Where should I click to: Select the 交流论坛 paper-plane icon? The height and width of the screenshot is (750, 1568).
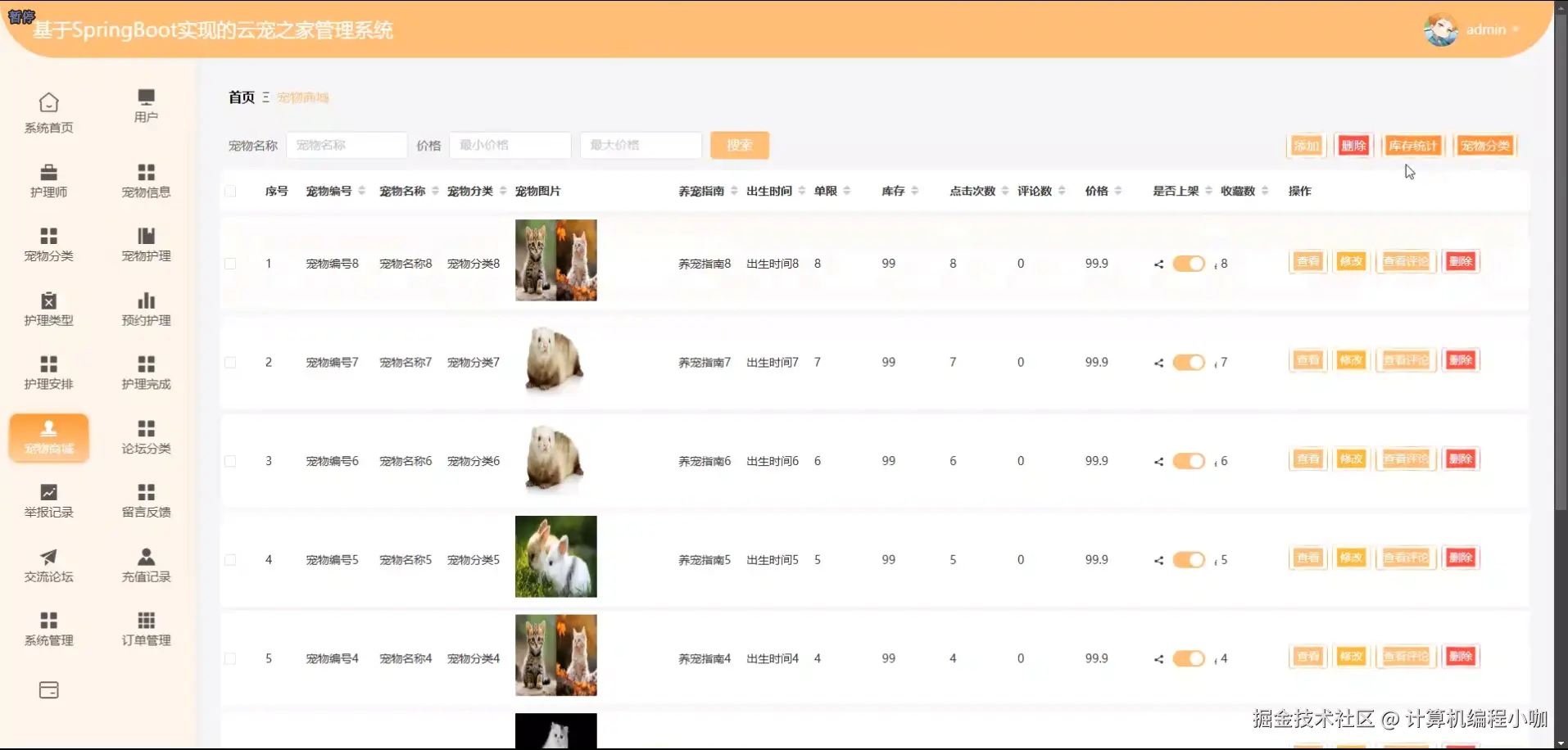[x=48, y=565]
